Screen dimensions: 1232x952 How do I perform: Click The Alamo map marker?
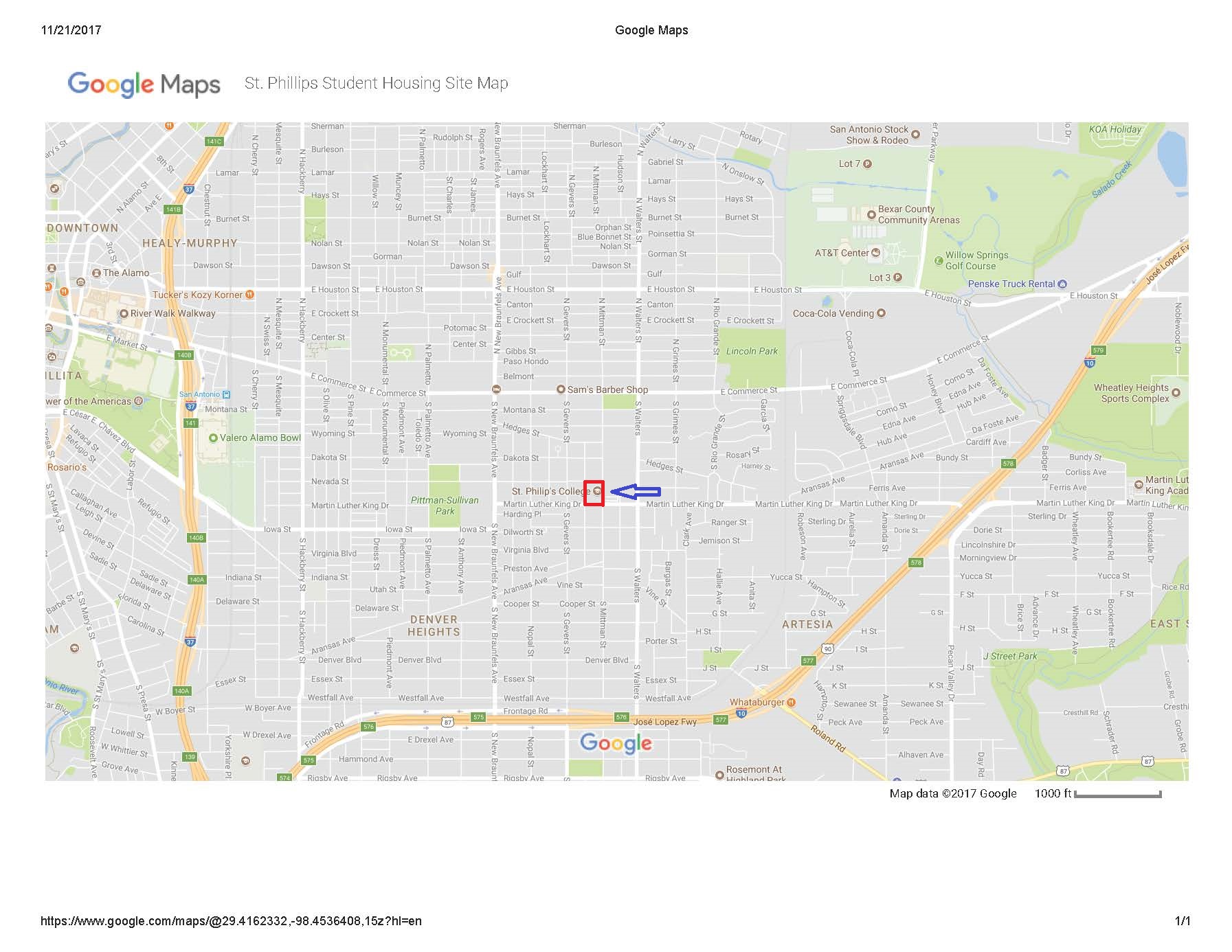pos(97,273)
